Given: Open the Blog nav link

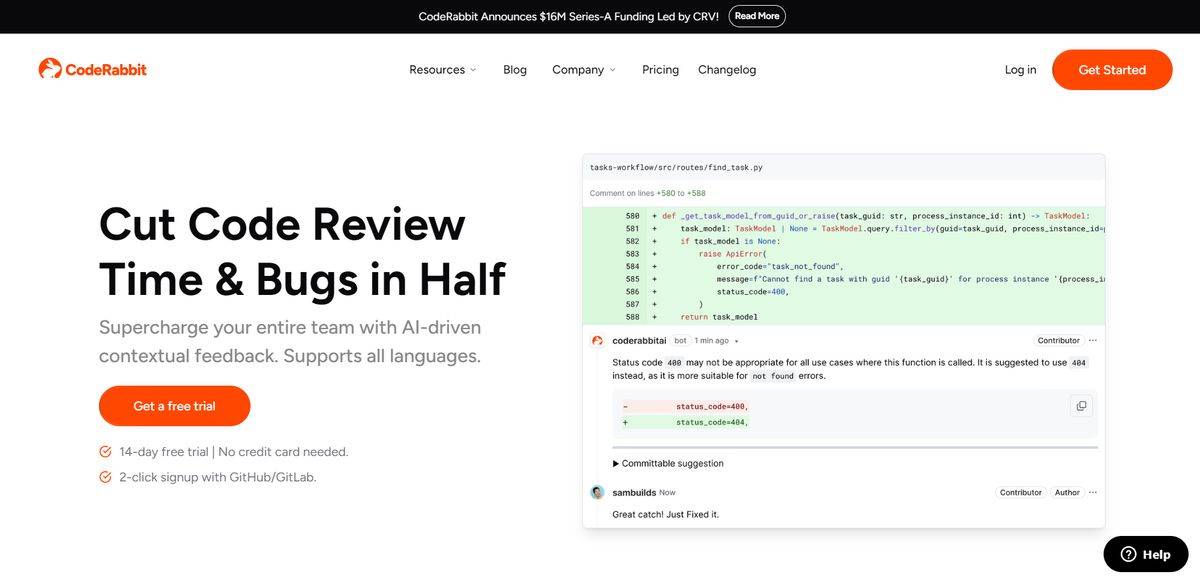Looking at the screenshot, I should click(x=515, y=70).
